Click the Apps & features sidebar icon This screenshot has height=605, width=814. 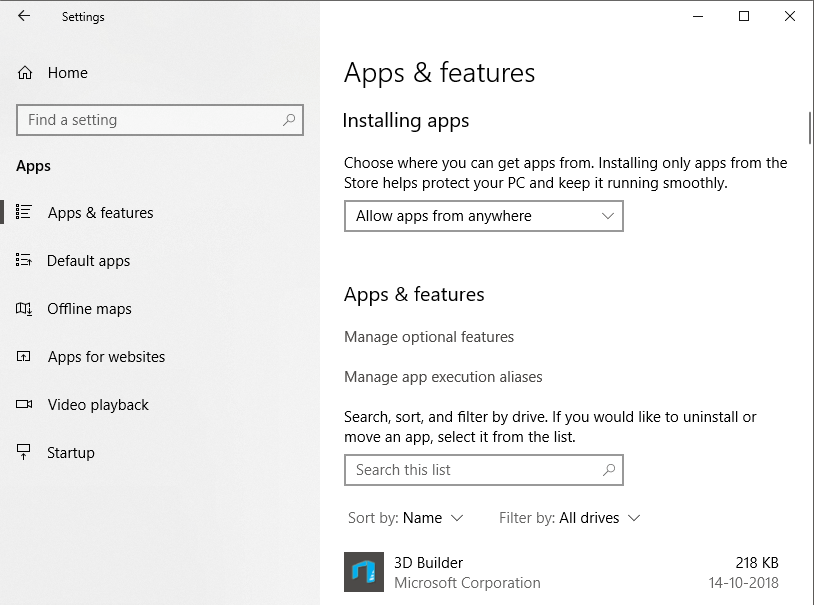coord(24,213)
